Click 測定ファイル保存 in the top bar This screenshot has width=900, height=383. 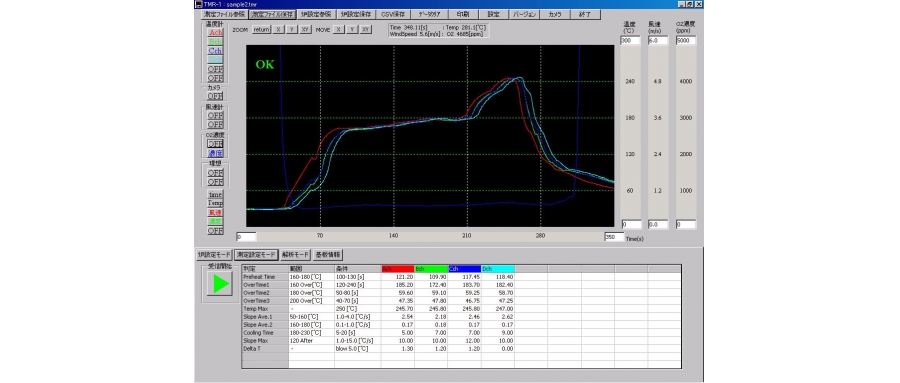pos(273,13)
